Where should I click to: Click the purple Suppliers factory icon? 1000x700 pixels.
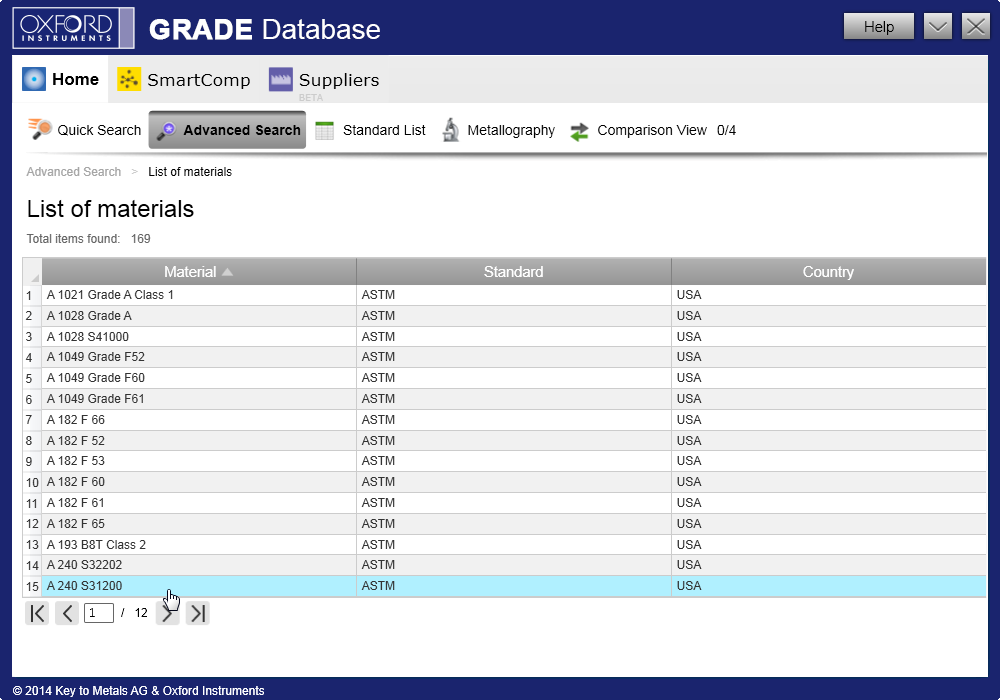click(x=281, y=80)
